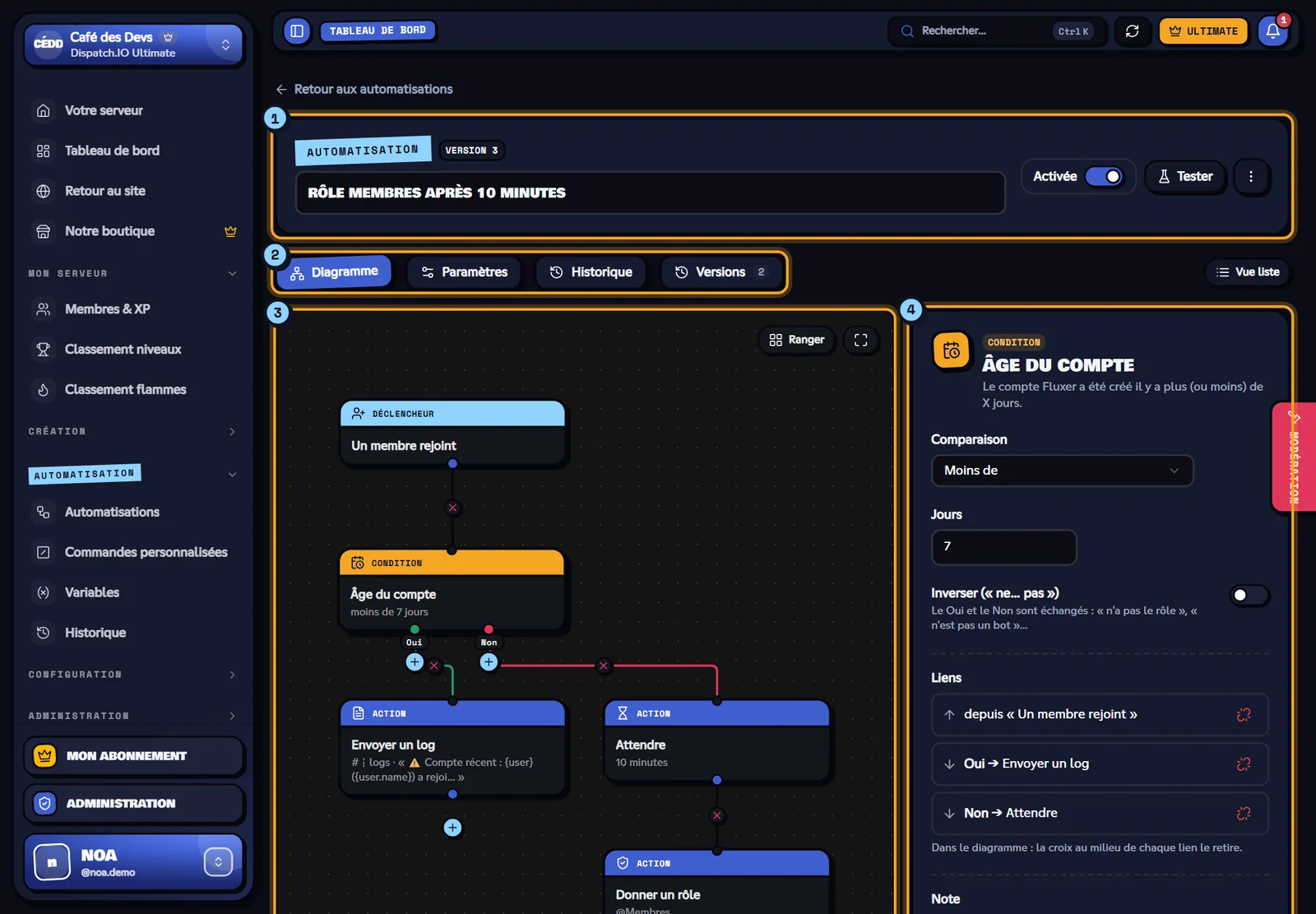The height and width of the screenshot is (914, 1316).
Task: Click the Jours number field
Action: point(1003,547)
